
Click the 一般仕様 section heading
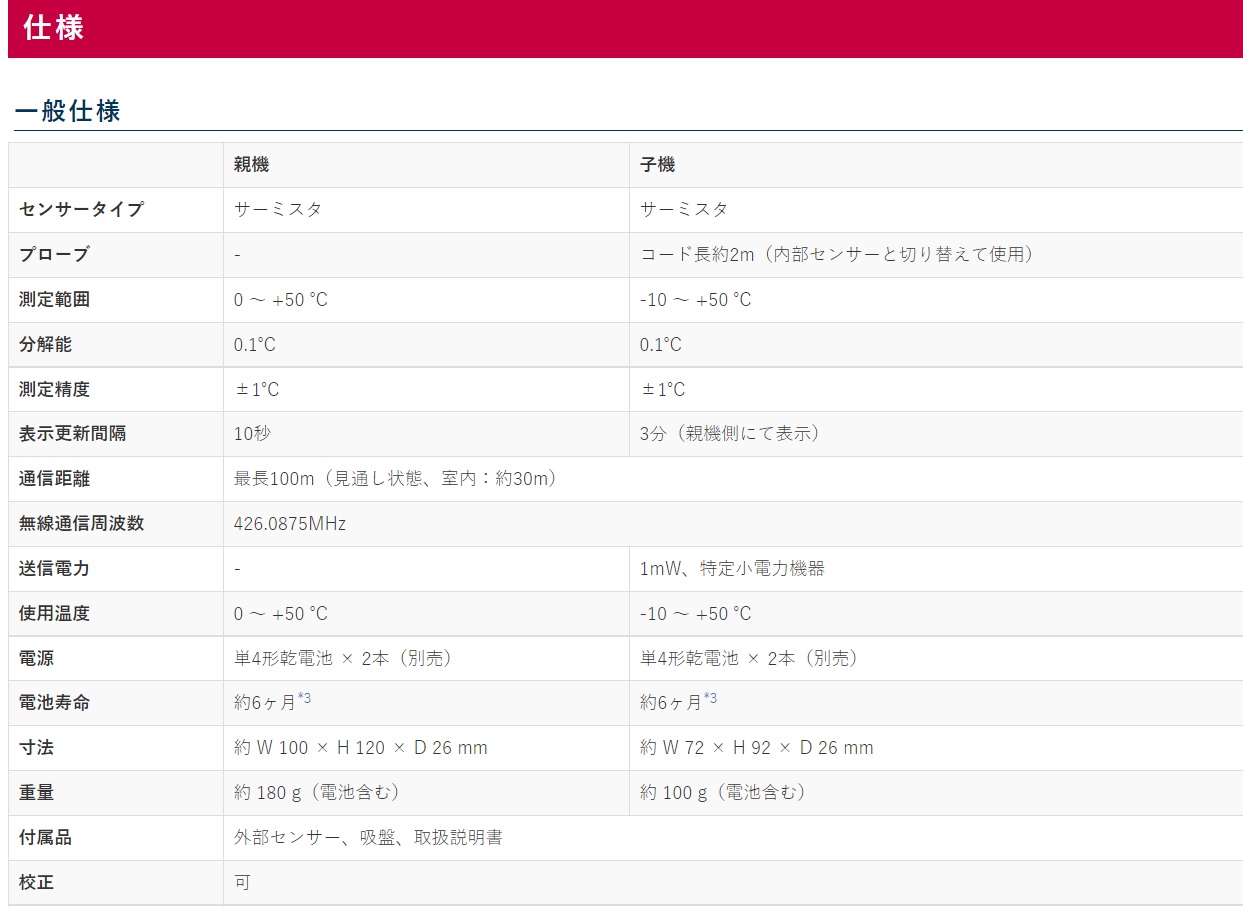pos(68,111)
